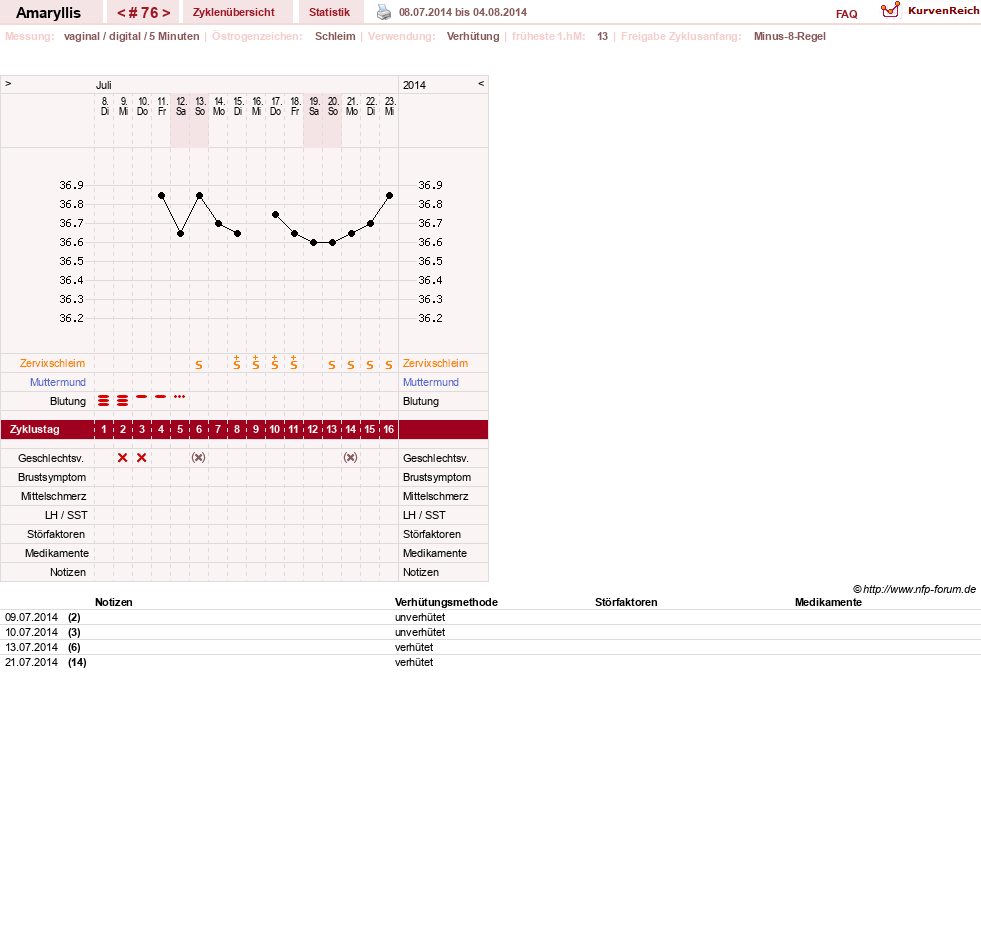Collapse chart with the top-right < arrow

click(x=481, y=83)
